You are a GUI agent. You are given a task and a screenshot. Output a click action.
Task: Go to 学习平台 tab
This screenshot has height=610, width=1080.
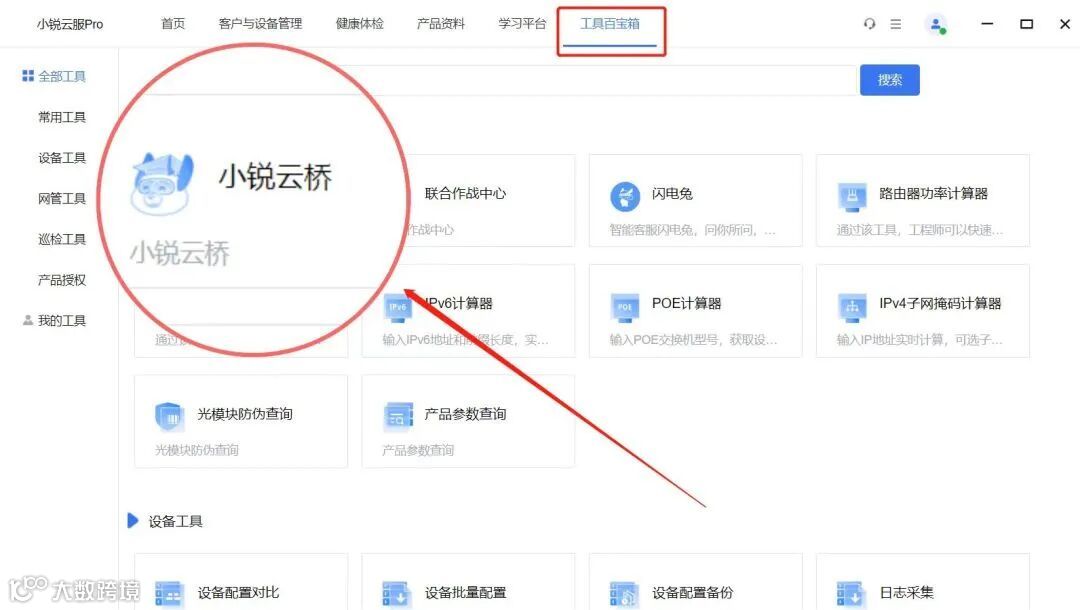point(522,24)
